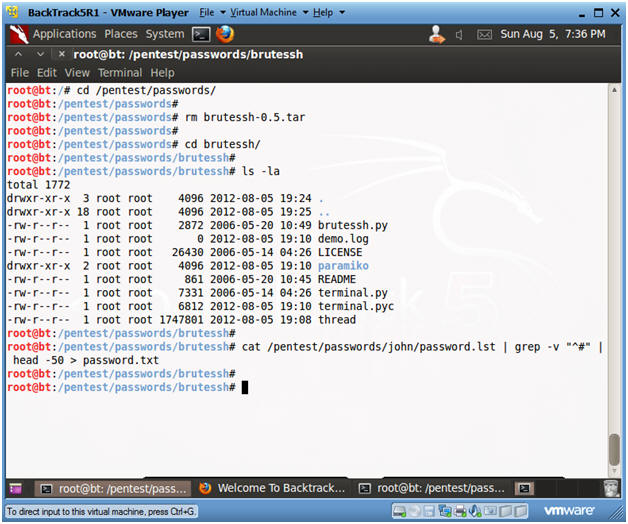Image resolution: width=628 pixels, height=524 pixels.
Task: Click the VMware network adapter status icon
Action: coord(445,511)
